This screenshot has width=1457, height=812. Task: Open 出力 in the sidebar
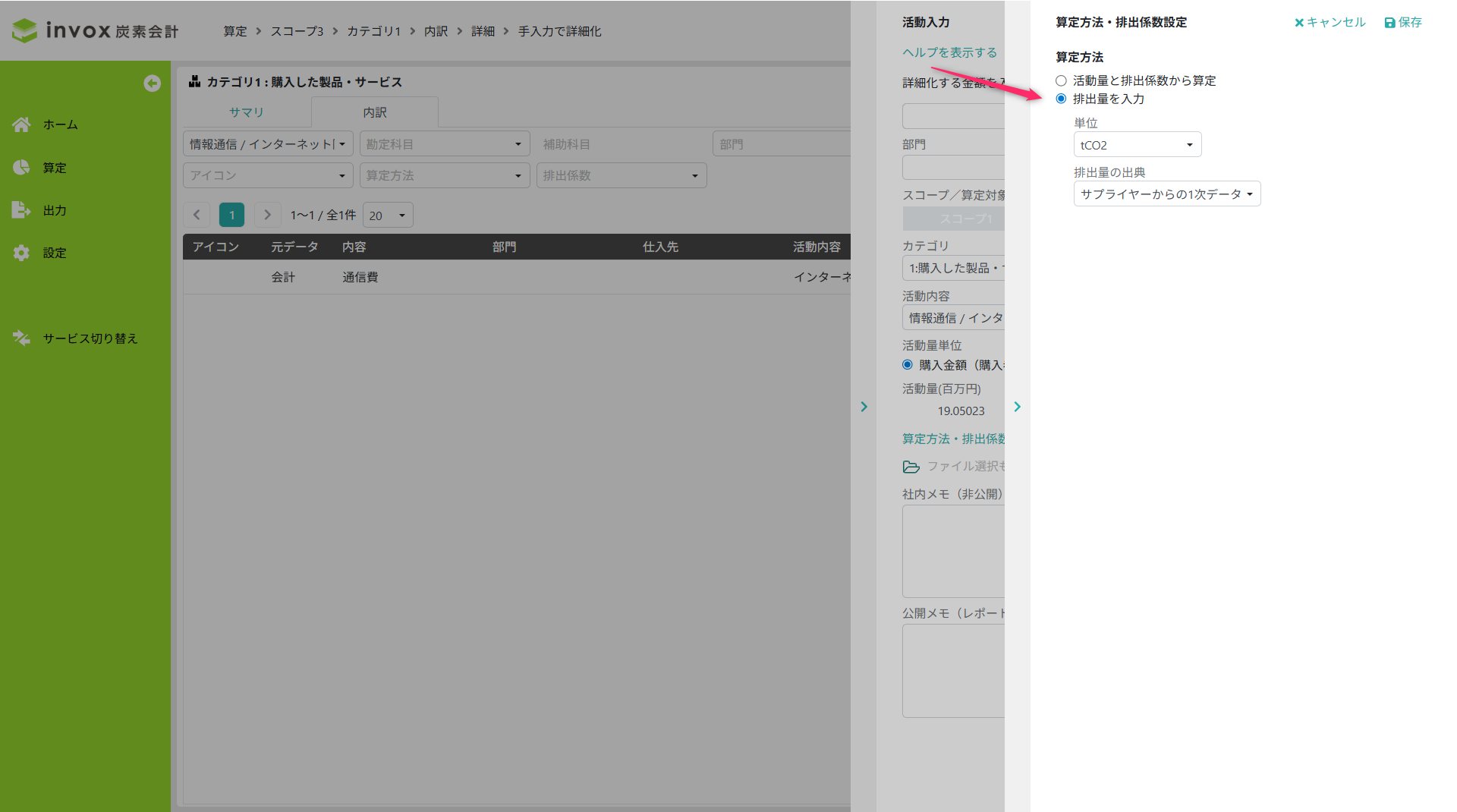point(55,210)
